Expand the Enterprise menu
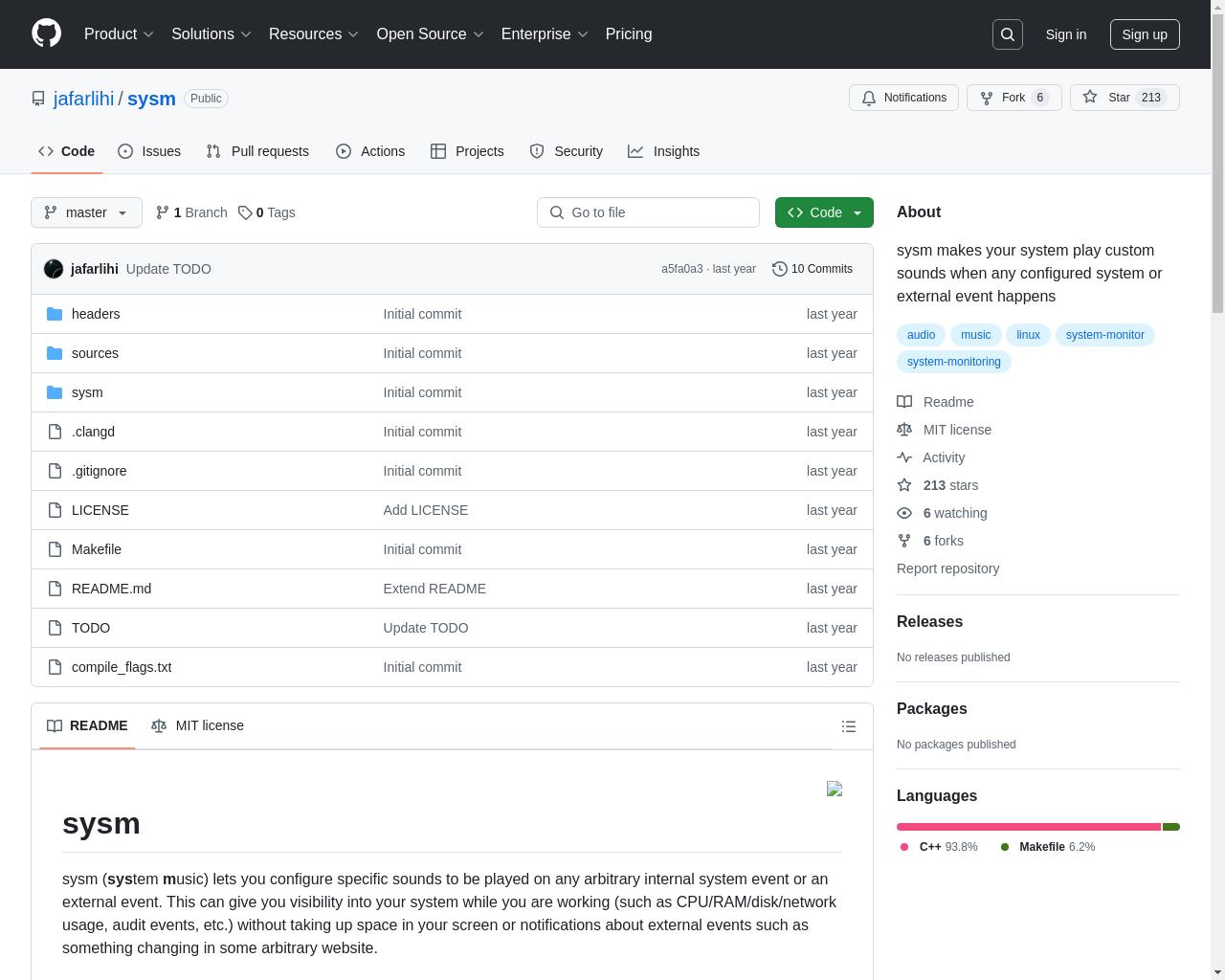 pos(545,34)
